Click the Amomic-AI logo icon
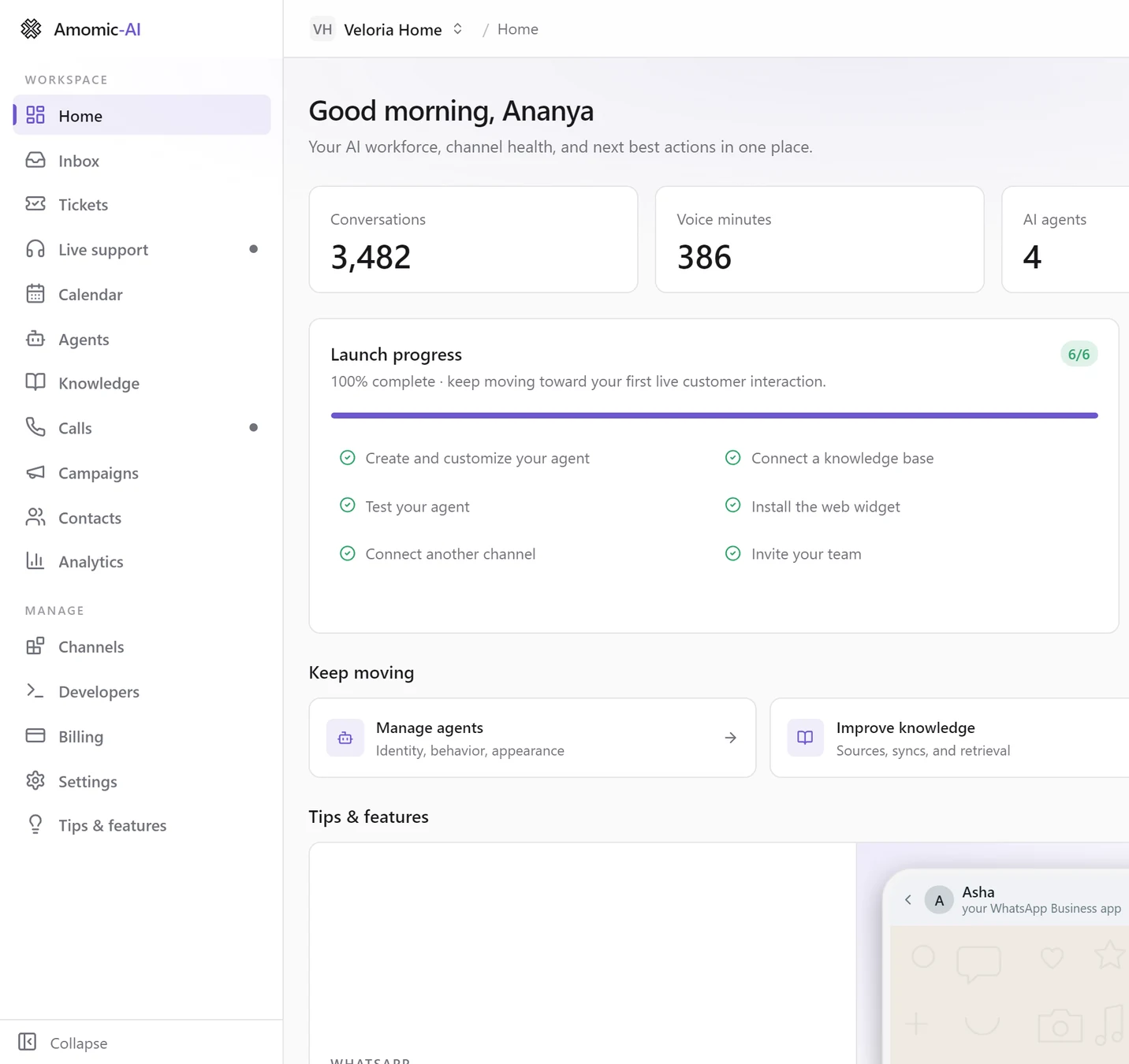Viewport: 1129px width, 1064px height. pyautogui.click(x=31, y=29)
